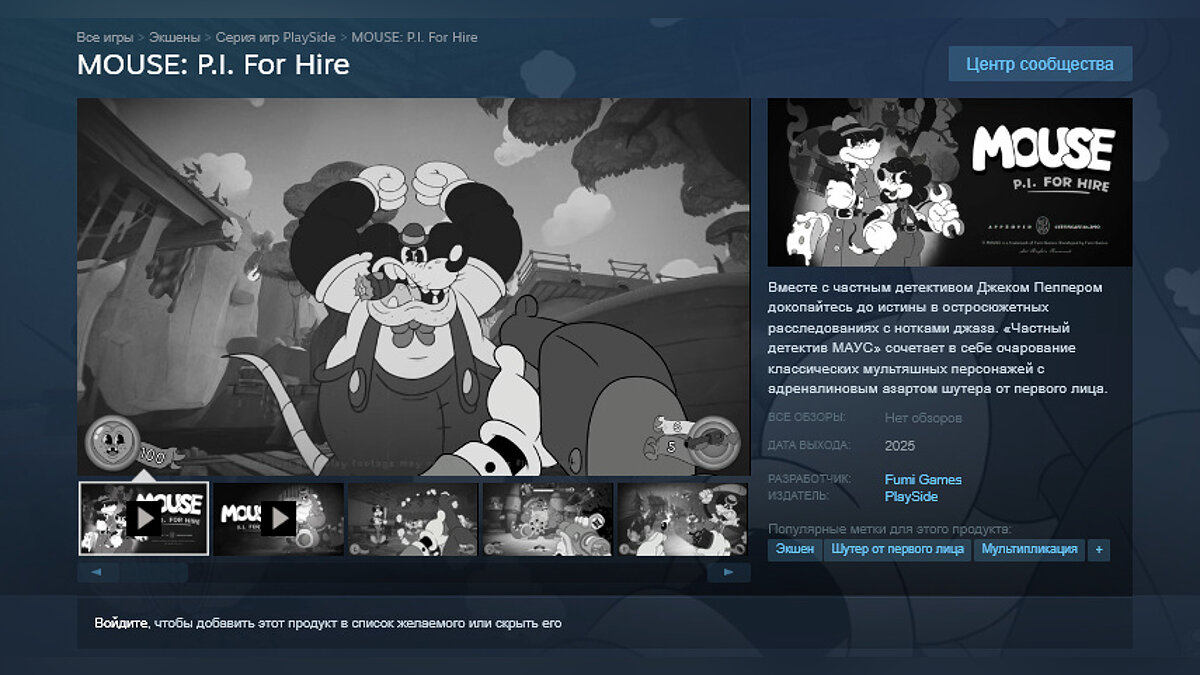Open Серия игр PlaySide breadcrumb

[275, 37]
